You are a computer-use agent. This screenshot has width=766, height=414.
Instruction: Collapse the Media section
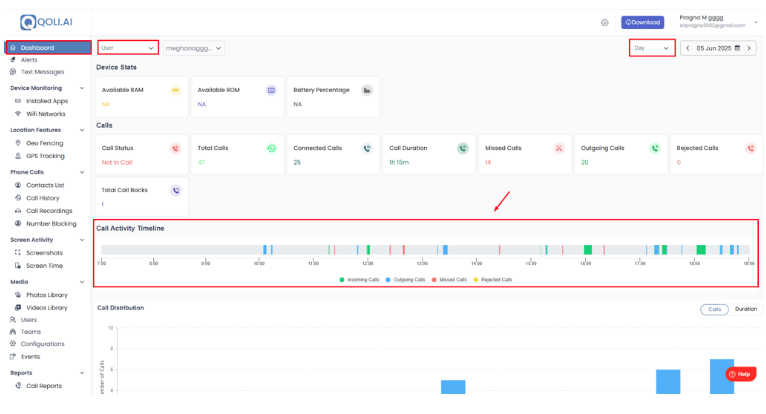[82, 282]
